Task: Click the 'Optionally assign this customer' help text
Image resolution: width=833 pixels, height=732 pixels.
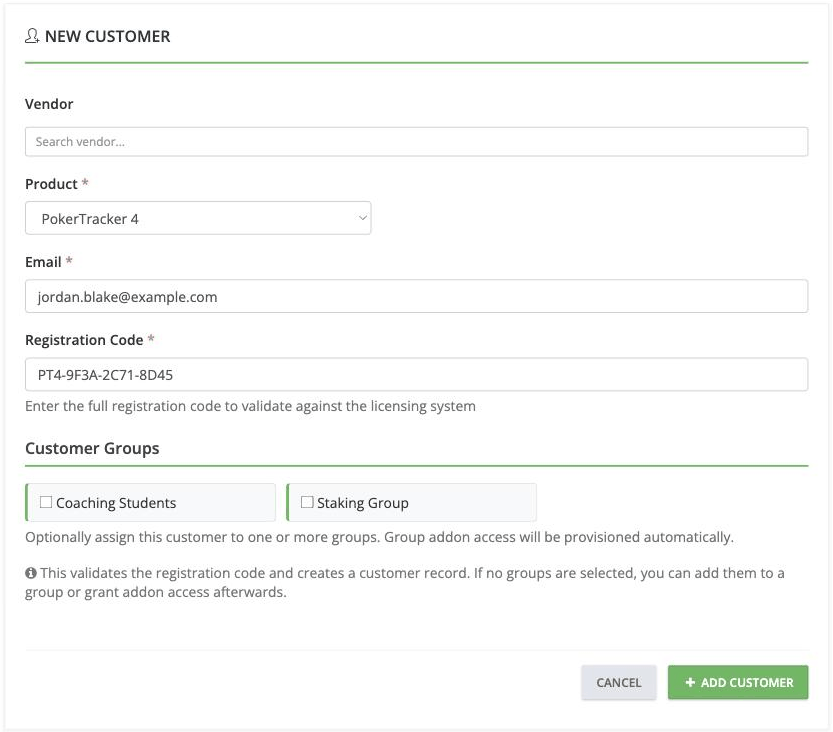Action: coord(379,537)
